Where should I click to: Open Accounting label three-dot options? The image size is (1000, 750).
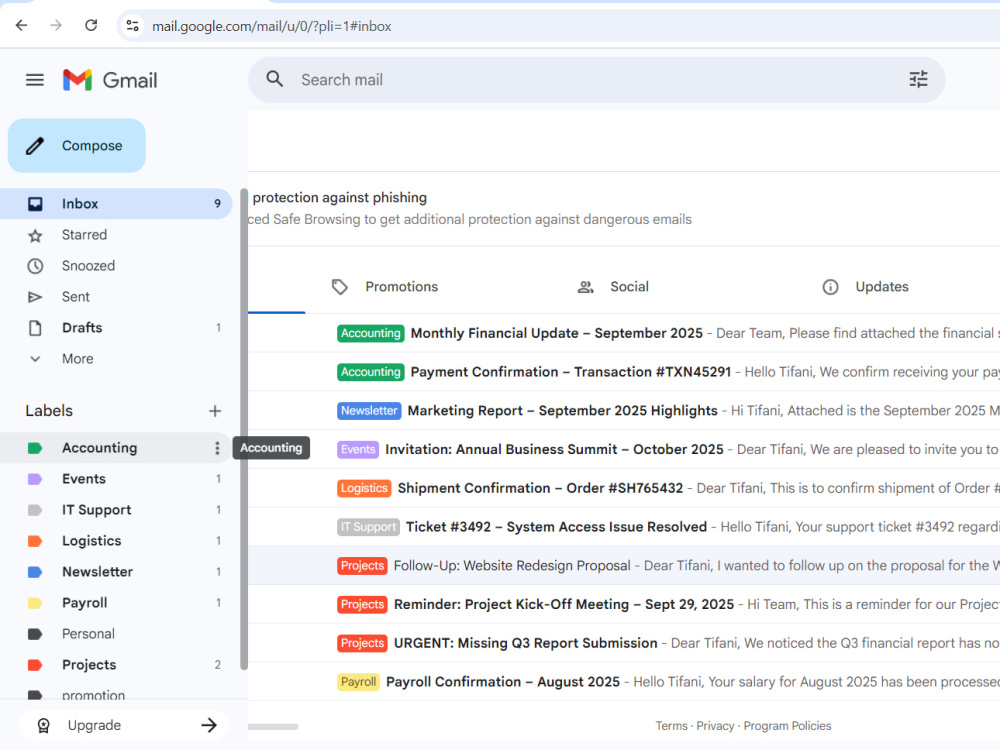coord(217,448)
